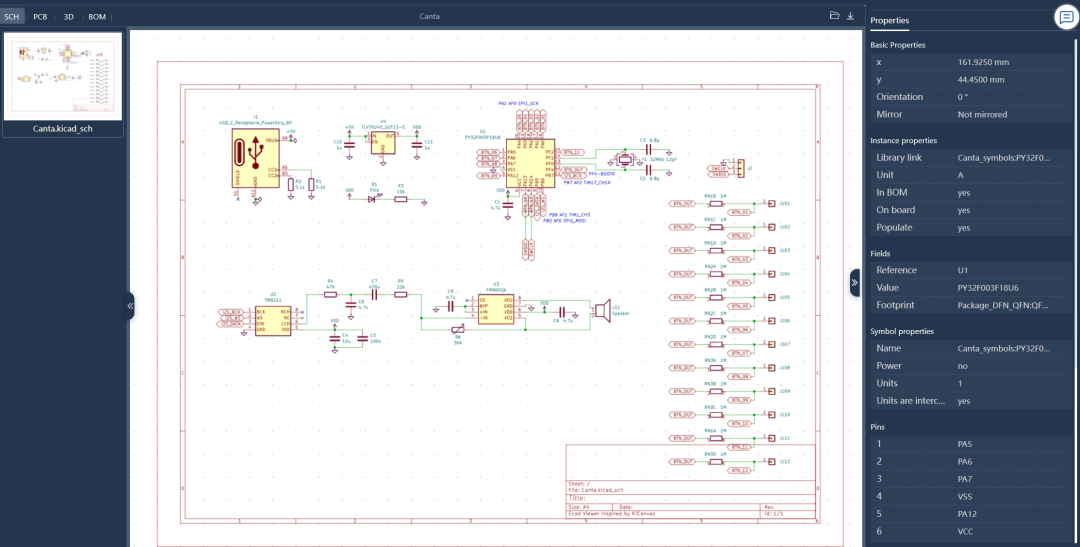Image resolution: width=1080 pixels, height=547 pixels.
Task: Select the speaker LS1 symbol
Action: pyautogui.click(x=603, y=310)
